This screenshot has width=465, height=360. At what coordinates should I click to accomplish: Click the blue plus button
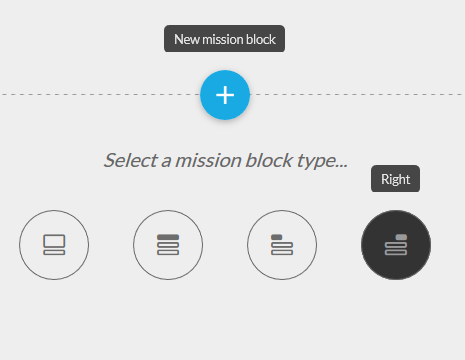point(225,95)
